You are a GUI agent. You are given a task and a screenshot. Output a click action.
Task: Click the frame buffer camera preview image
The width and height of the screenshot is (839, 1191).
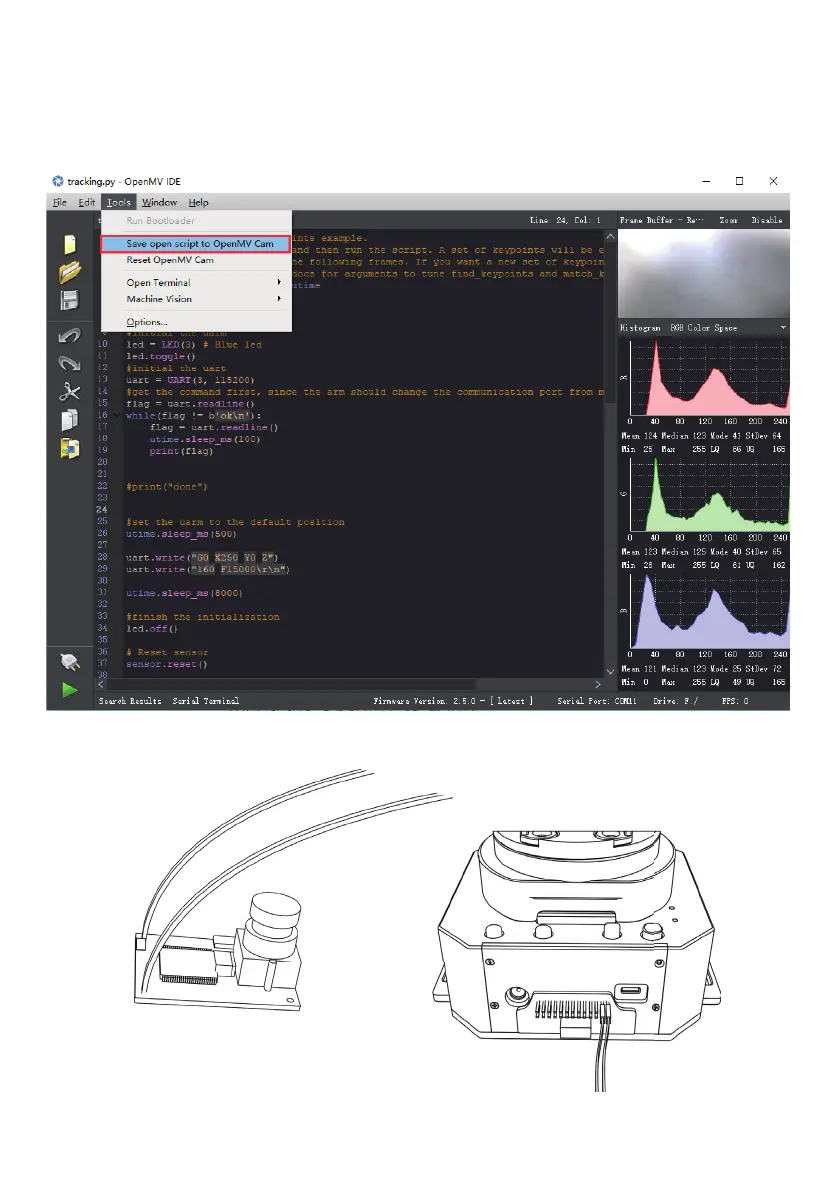pos(704,274)
